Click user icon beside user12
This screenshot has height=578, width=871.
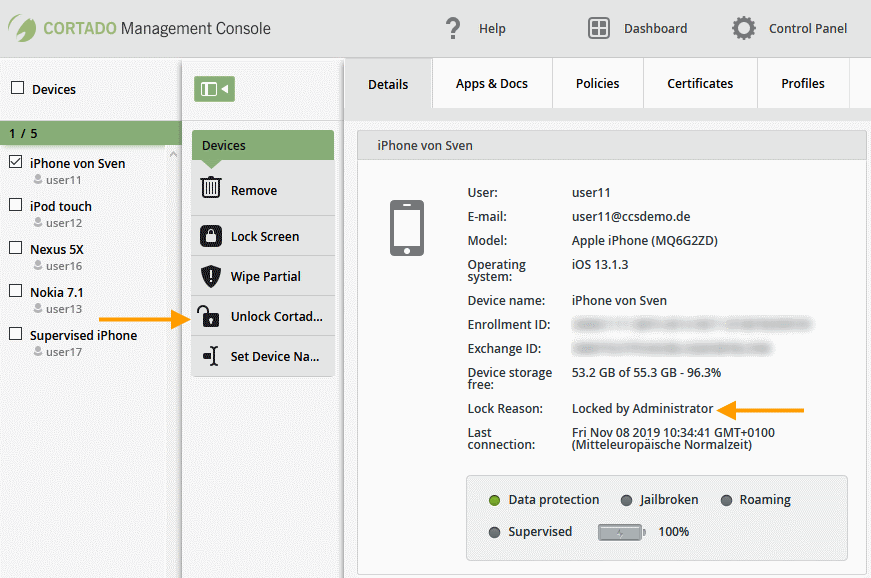[38, 222]
